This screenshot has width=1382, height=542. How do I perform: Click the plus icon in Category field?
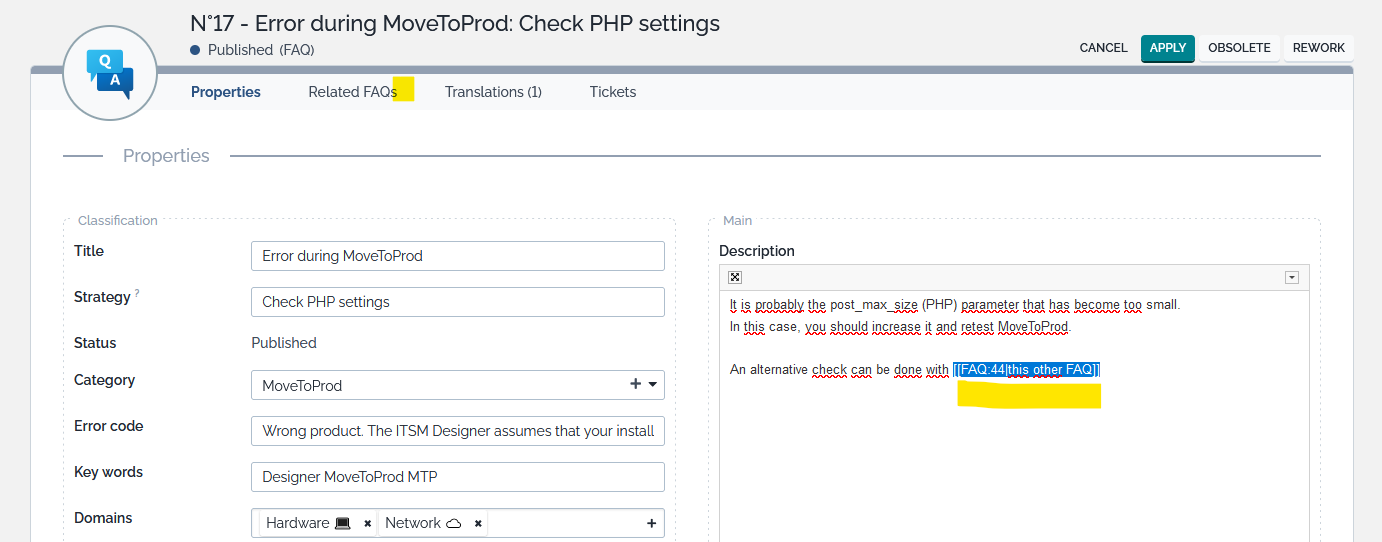pos(635,384)
